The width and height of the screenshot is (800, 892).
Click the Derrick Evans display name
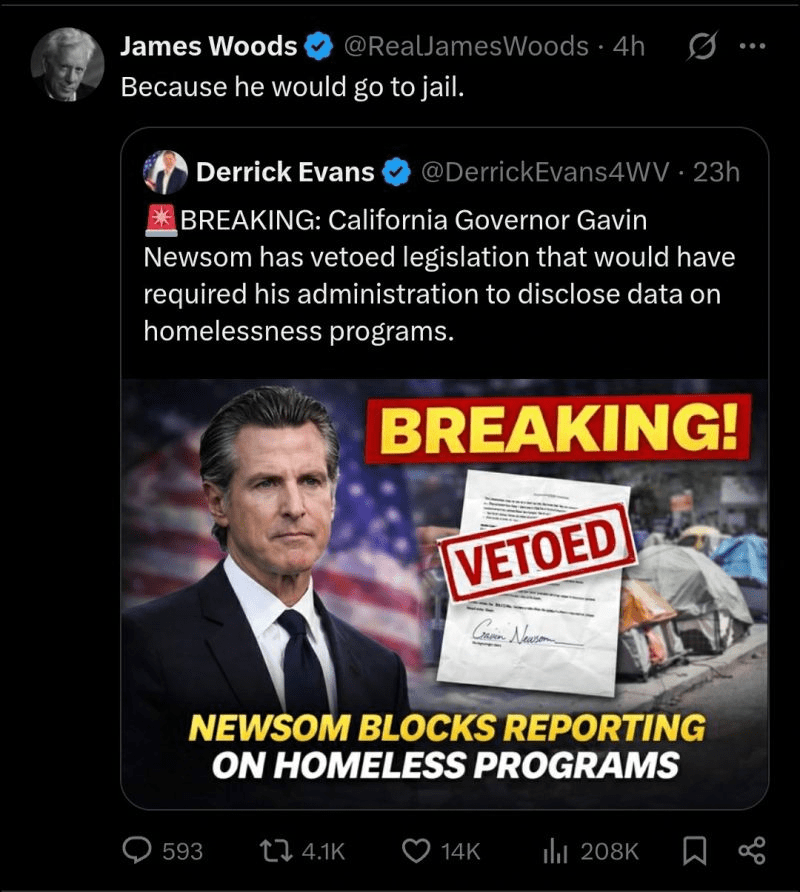(x=285, y=173)
